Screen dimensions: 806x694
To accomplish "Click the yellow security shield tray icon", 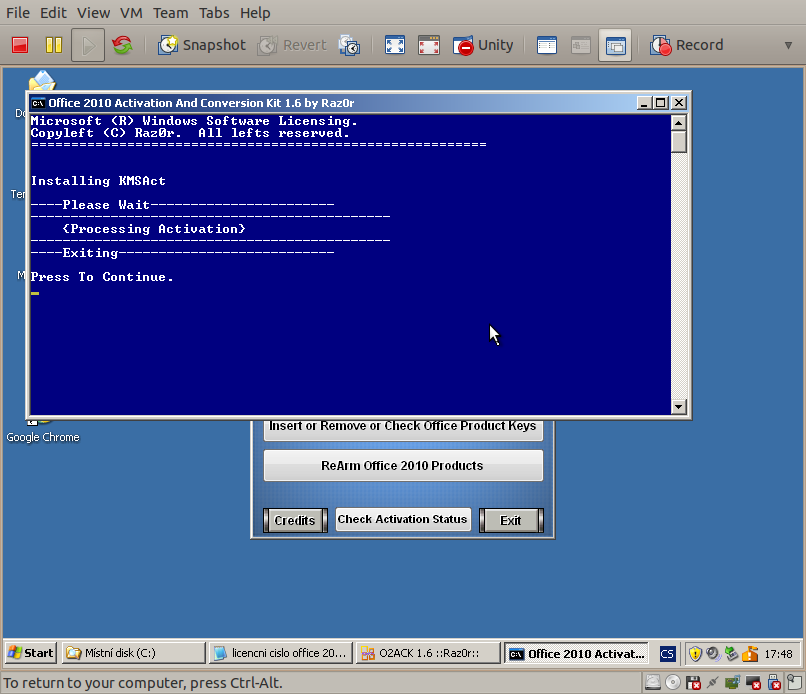I will pyautogui.click(x=695, y=654).
